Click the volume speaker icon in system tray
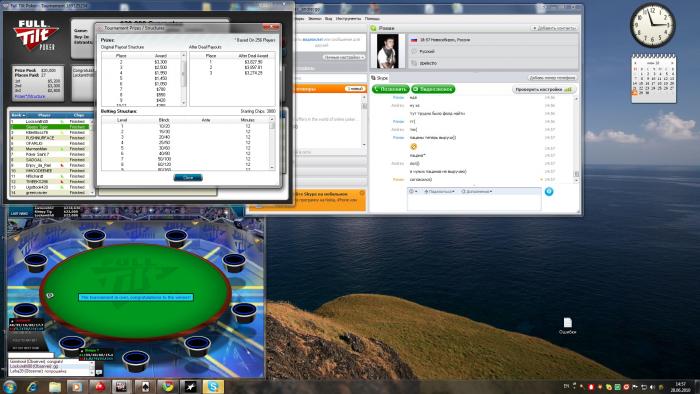This screenshot has width=700, height=394. 653,387
